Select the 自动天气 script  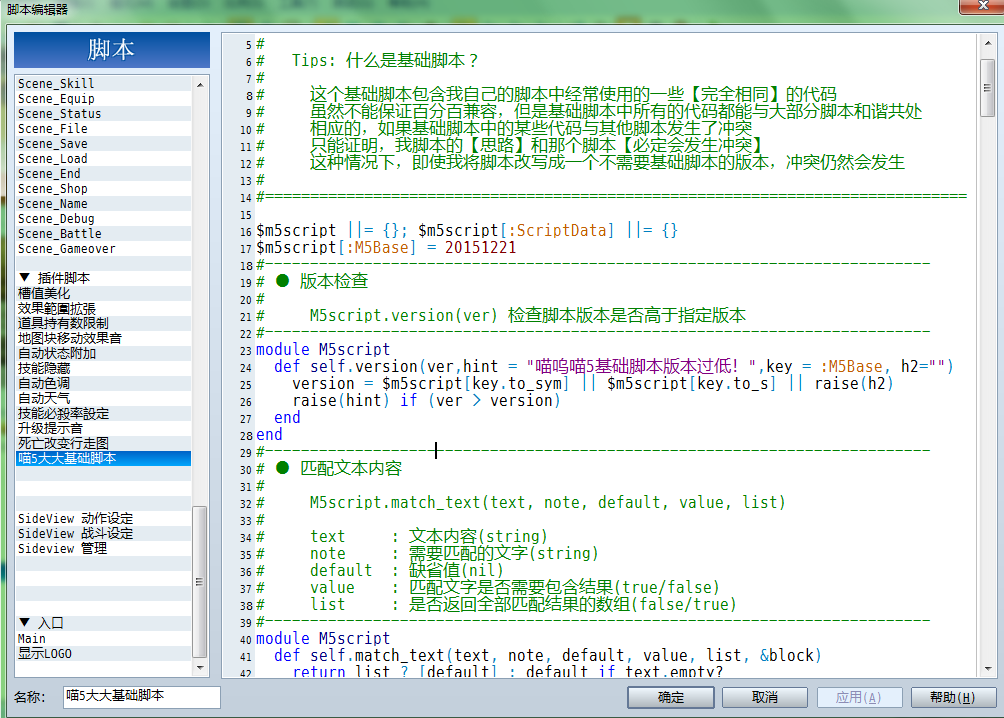(103, 398)
